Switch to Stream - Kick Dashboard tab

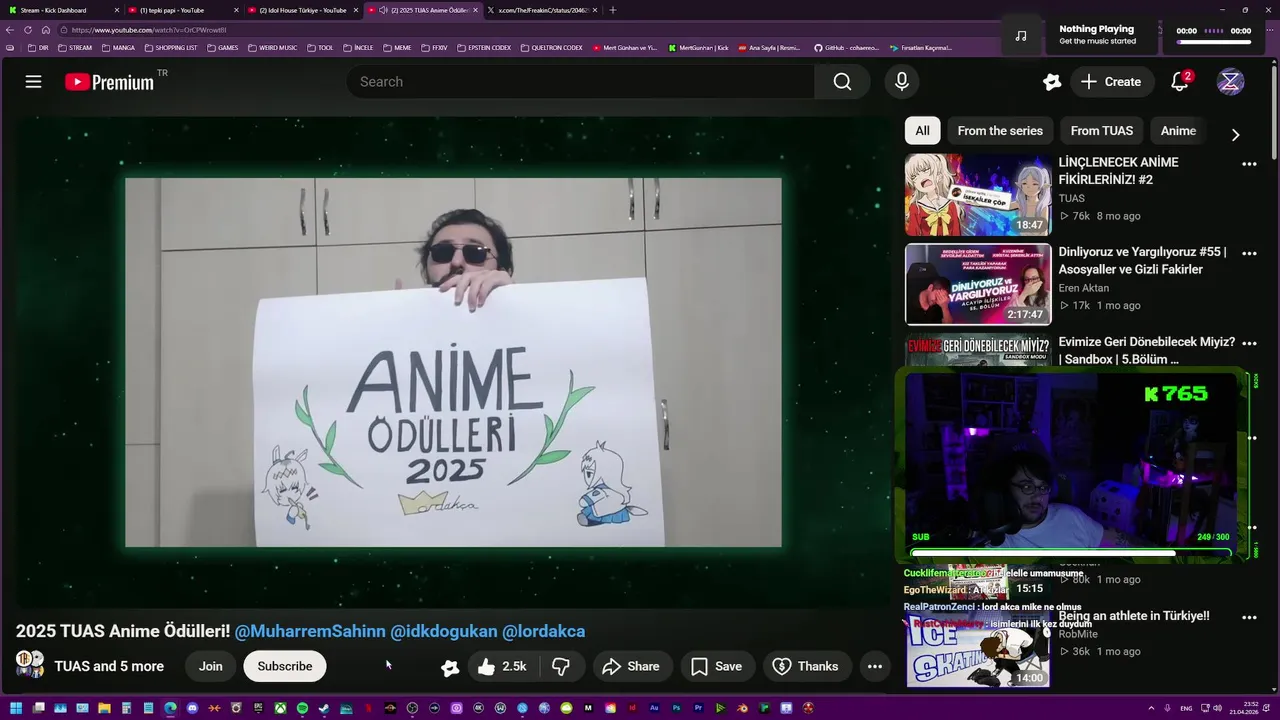[62, 10]
